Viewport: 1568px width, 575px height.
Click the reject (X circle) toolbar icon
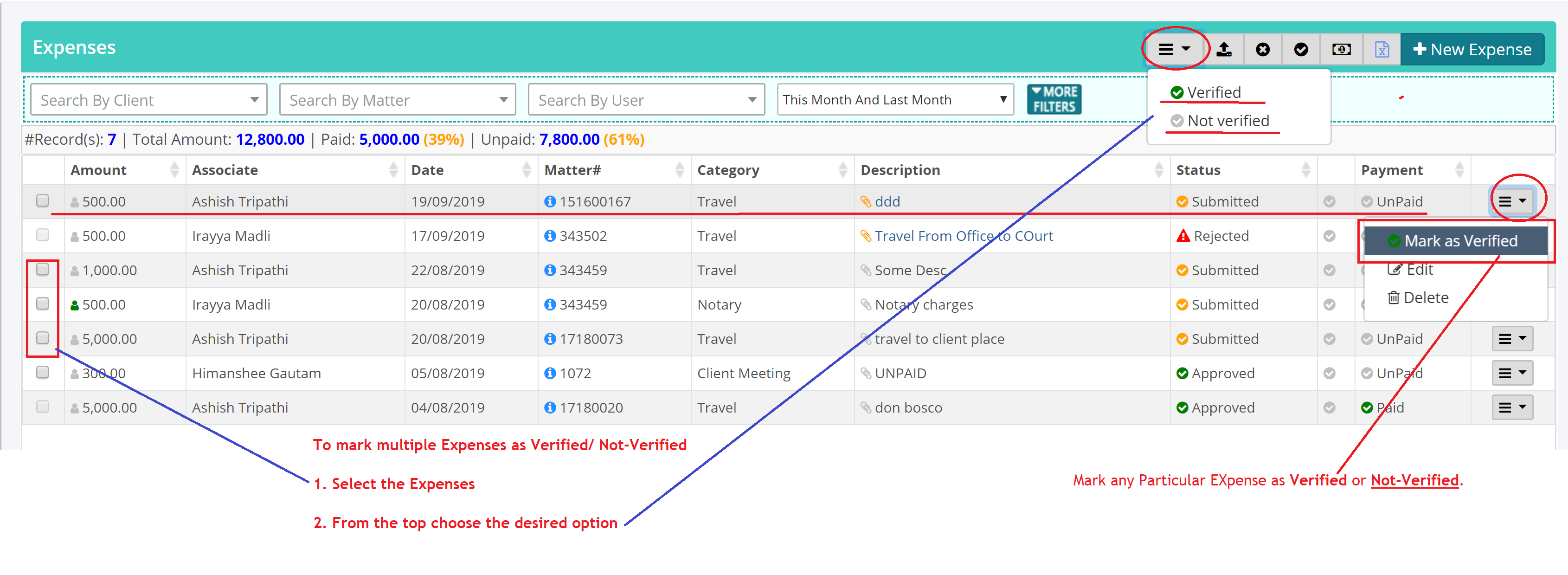[1262, 49]
